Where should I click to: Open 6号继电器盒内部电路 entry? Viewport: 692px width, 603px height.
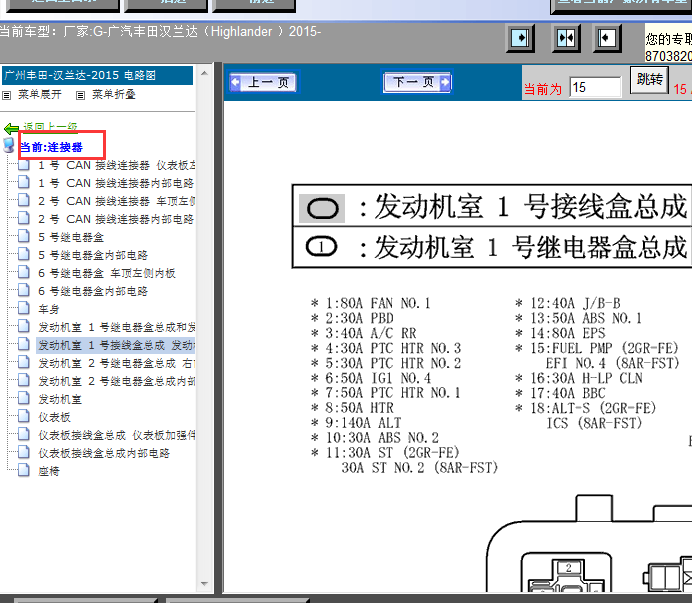pos(93,291)
